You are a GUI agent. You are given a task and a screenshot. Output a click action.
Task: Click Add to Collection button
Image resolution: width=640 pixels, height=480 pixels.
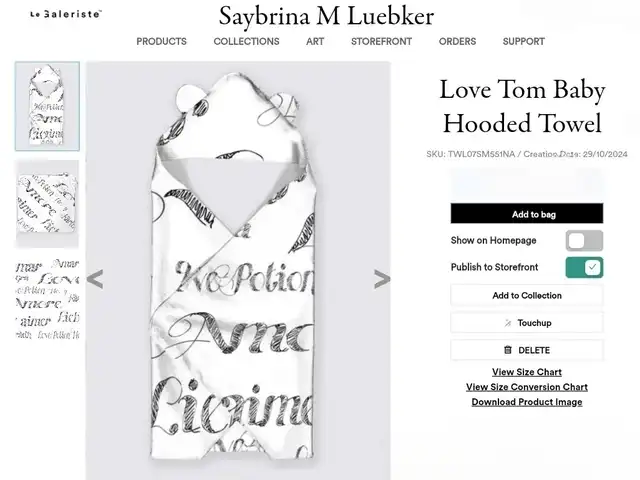(x=527, y=296)
